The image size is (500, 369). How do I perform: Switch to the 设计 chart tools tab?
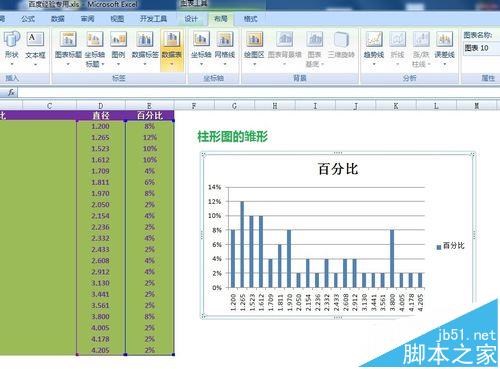pos(191,19)
